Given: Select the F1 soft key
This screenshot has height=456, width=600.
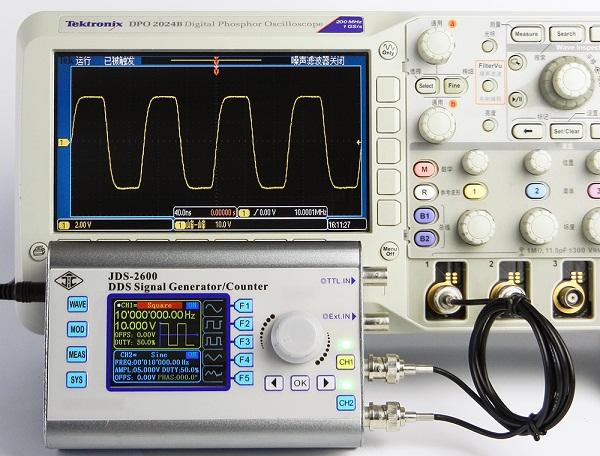Looking at the screenshot, I should coord(243,306).
